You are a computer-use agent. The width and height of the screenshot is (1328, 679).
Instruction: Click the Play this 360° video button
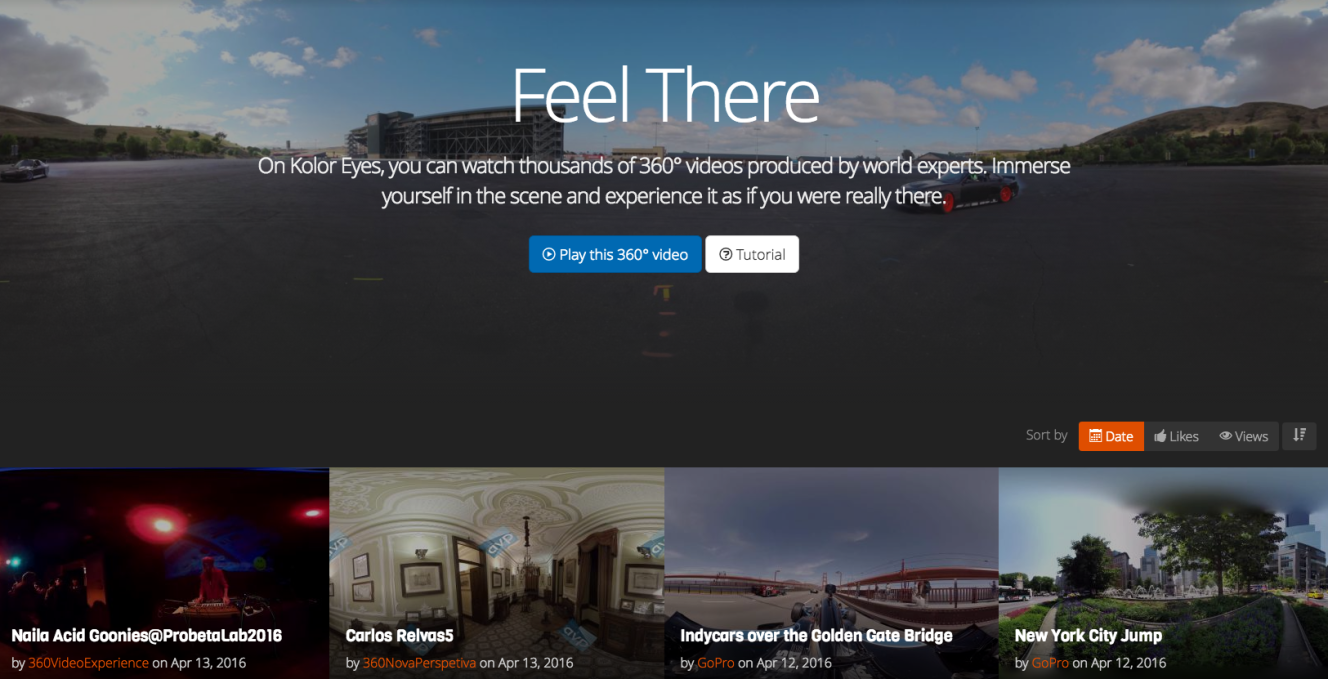point(615,254)
